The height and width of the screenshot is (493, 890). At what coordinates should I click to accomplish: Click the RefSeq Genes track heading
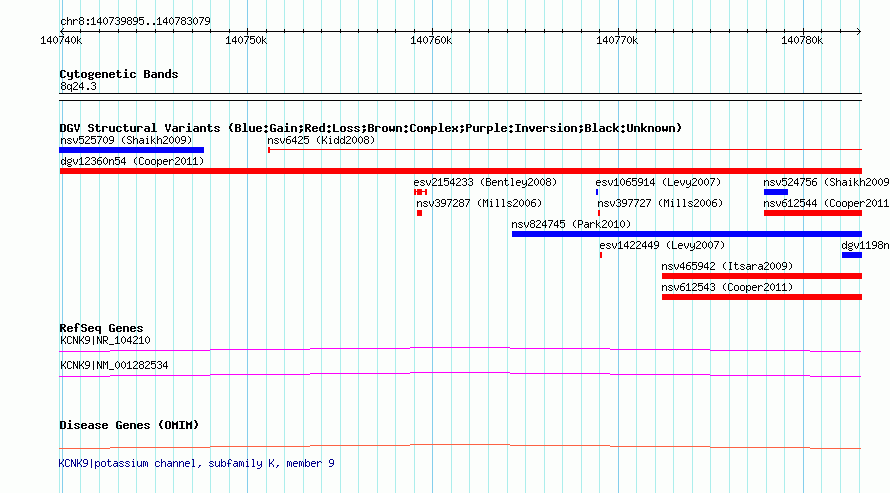tap(101, 328)
